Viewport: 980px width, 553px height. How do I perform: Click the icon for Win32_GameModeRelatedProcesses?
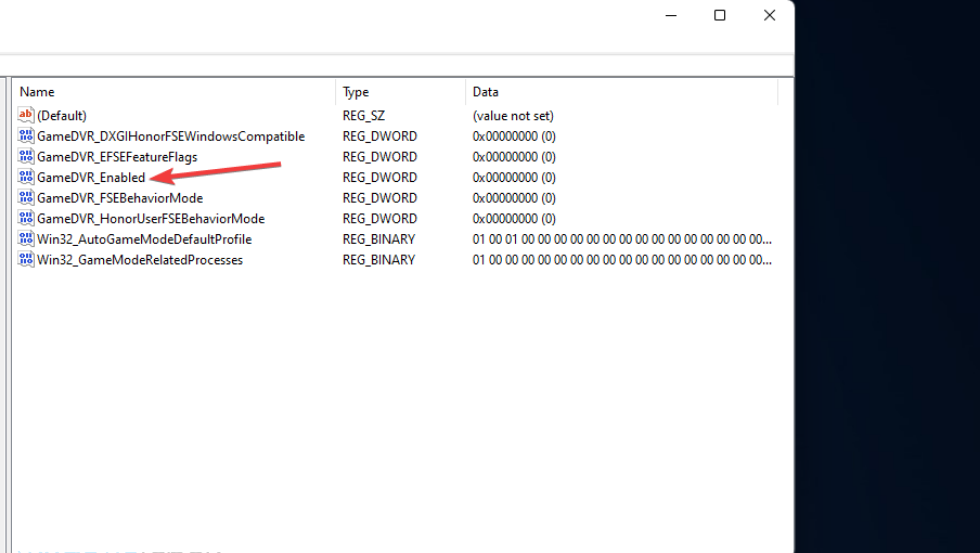(x=26, y=260)
